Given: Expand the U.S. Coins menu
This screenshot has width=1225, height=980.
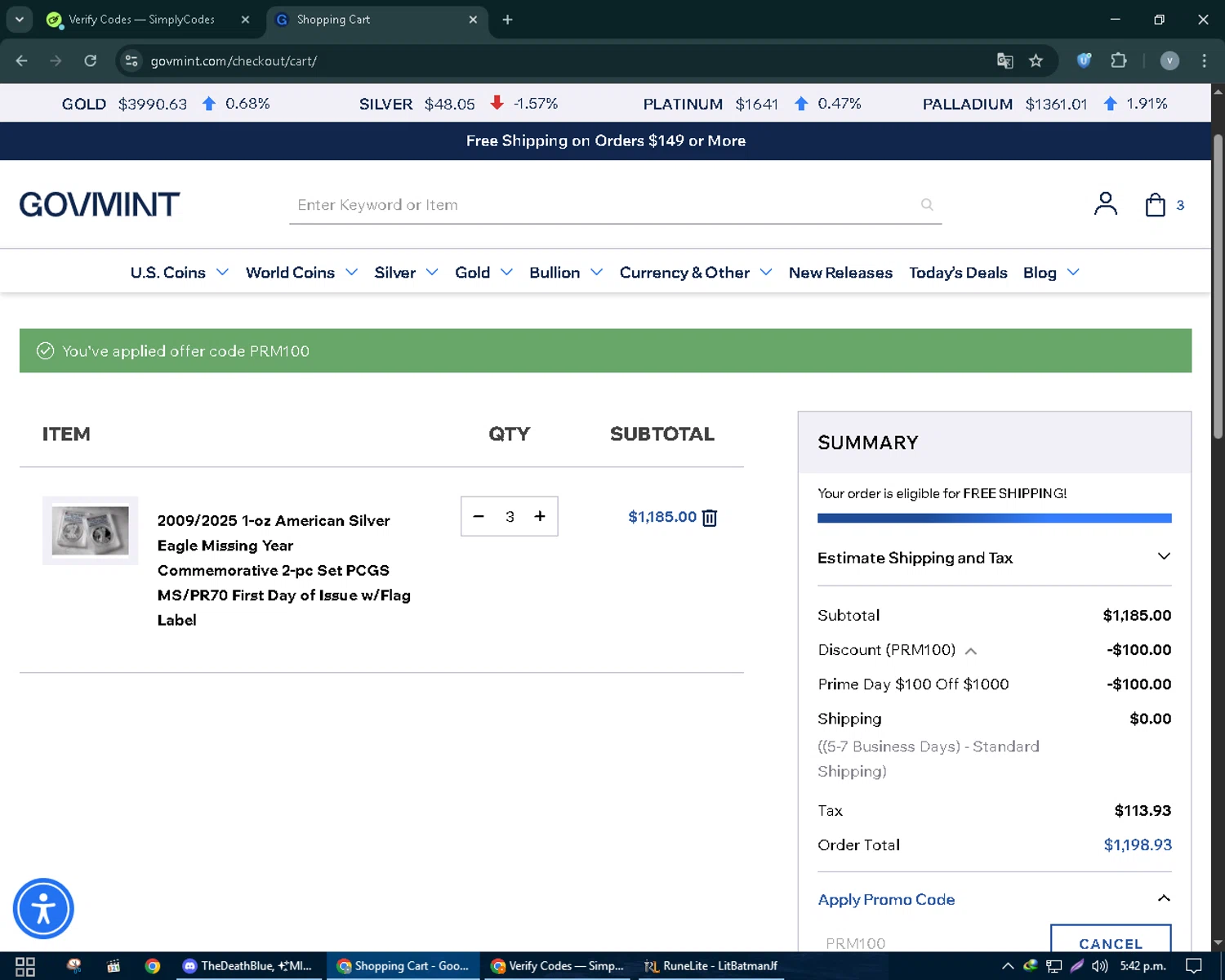Looking at the screenshot, I should pos(179,273).
